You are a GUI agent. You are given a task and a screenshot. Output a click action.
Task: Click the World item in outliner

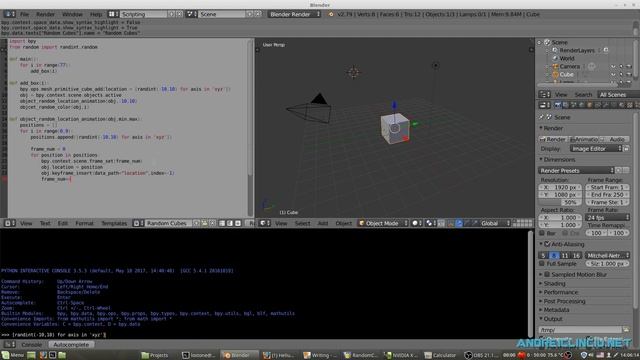point(567,58)
